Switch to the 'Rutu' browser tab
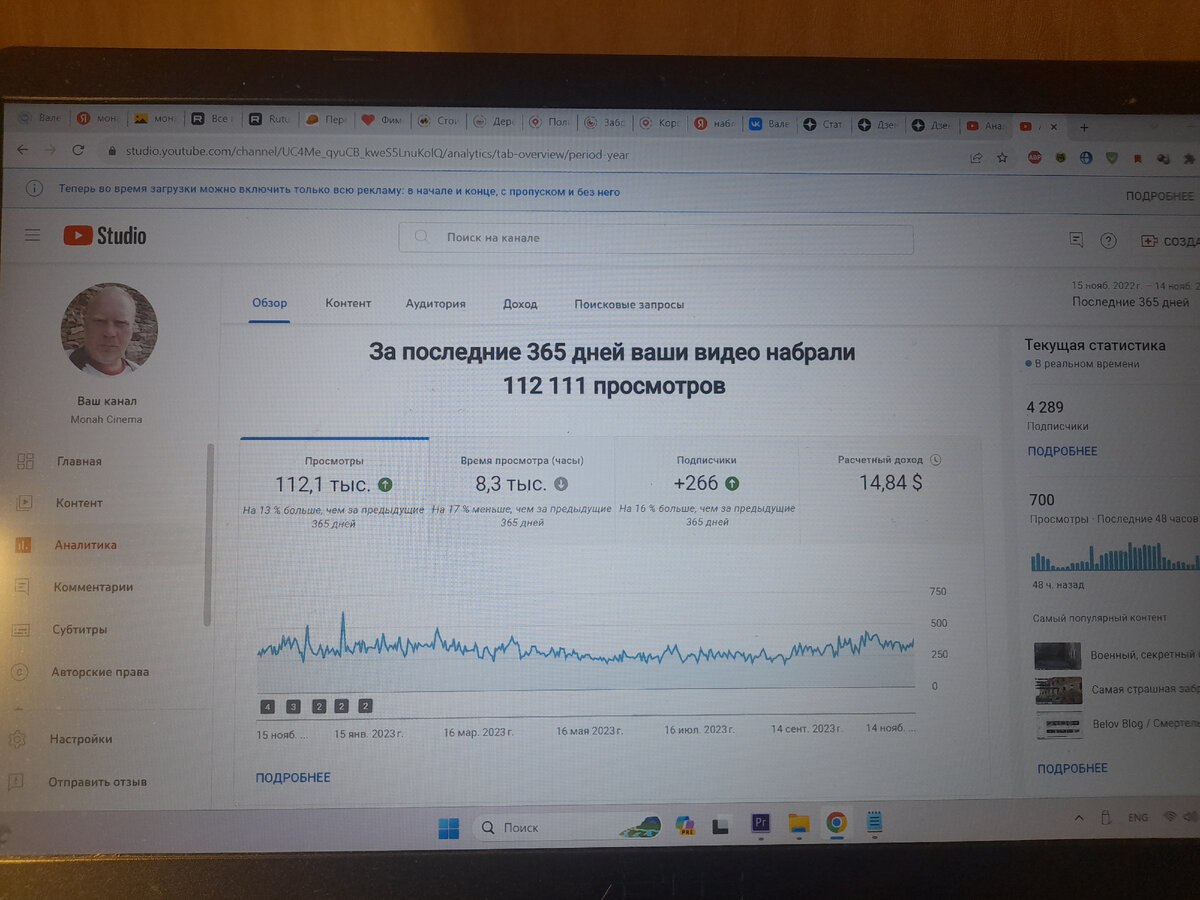Image resolution: width=1200 pixels, height=900 pixels. [x=269, y=119]
